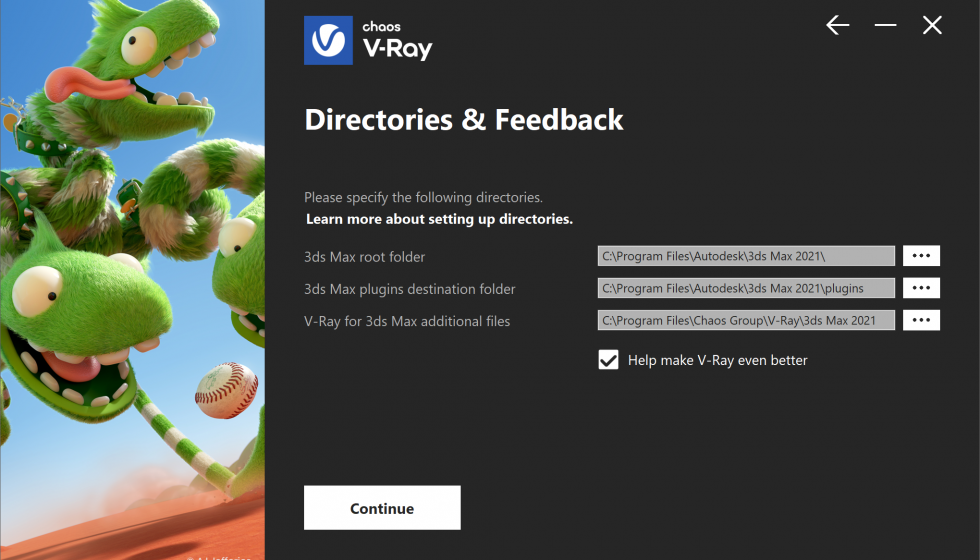980x560 pixels.
Task: Uncheck Help make V-Ray even better
Action: [608, 360]
